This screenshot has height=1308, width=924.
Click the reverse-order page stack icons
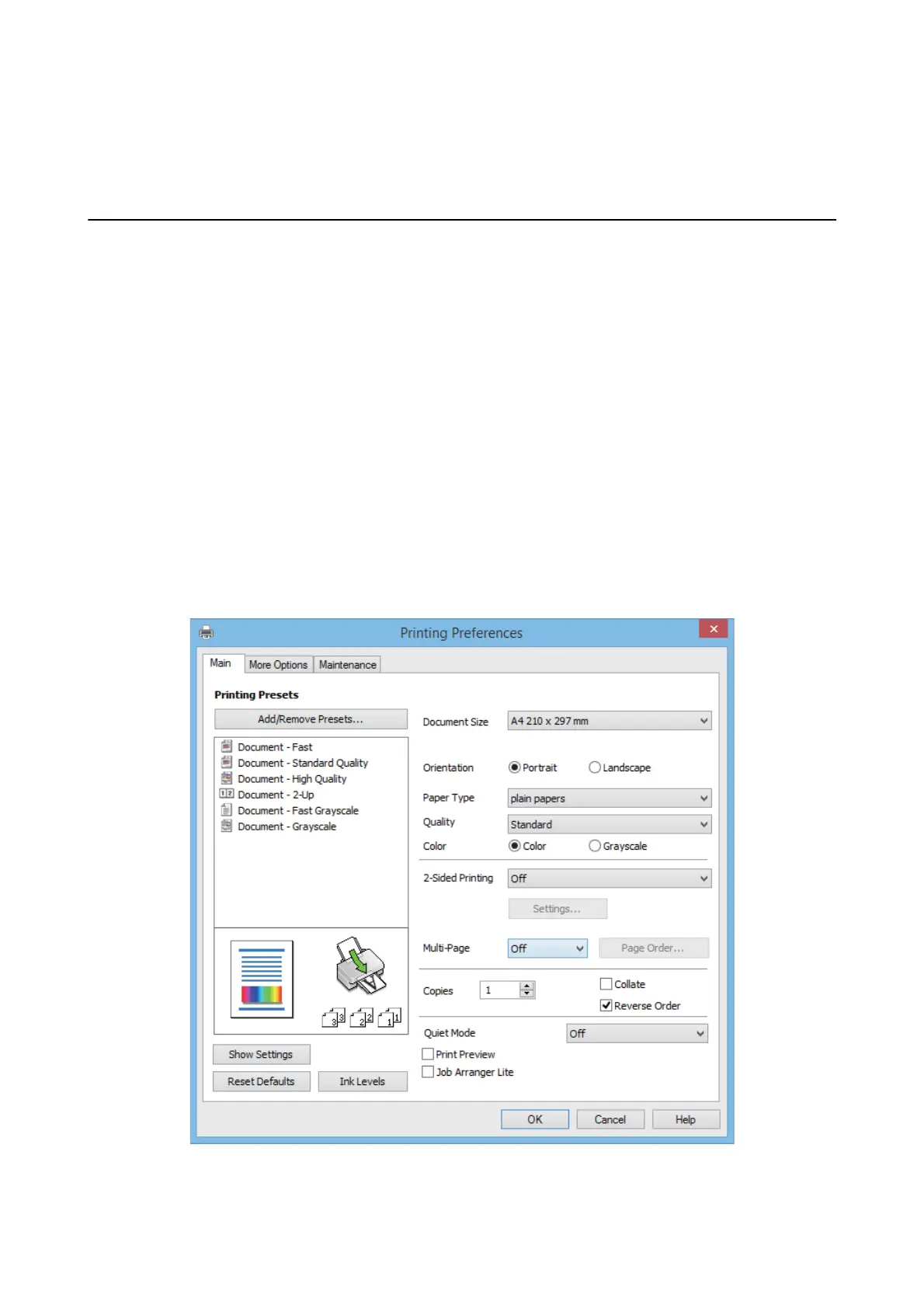[x=362, y=1017]
